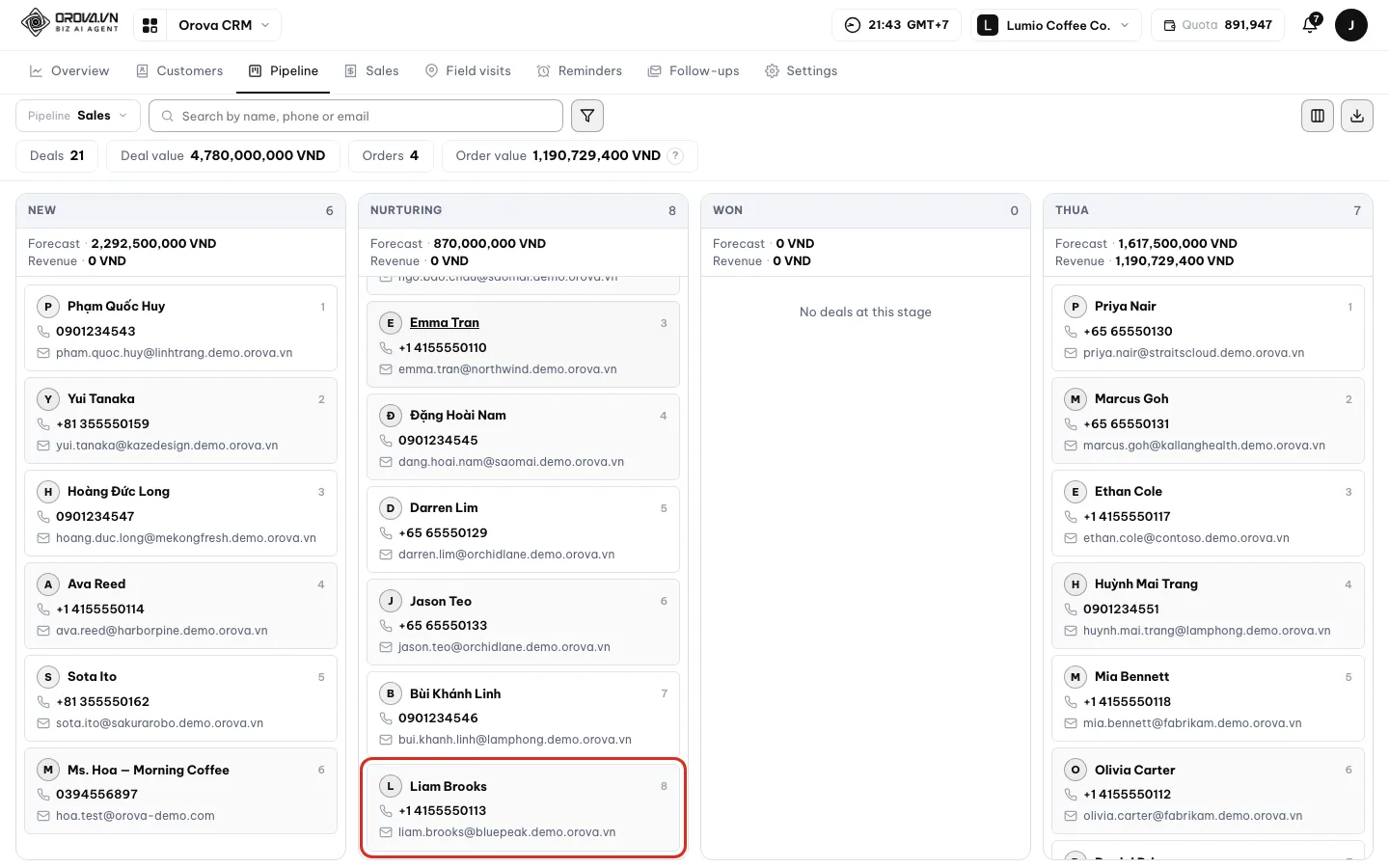The image size is (1389, 868).
Task: Click the email hoa.test@orova-demo.com
Action: (x=135, y=816)
